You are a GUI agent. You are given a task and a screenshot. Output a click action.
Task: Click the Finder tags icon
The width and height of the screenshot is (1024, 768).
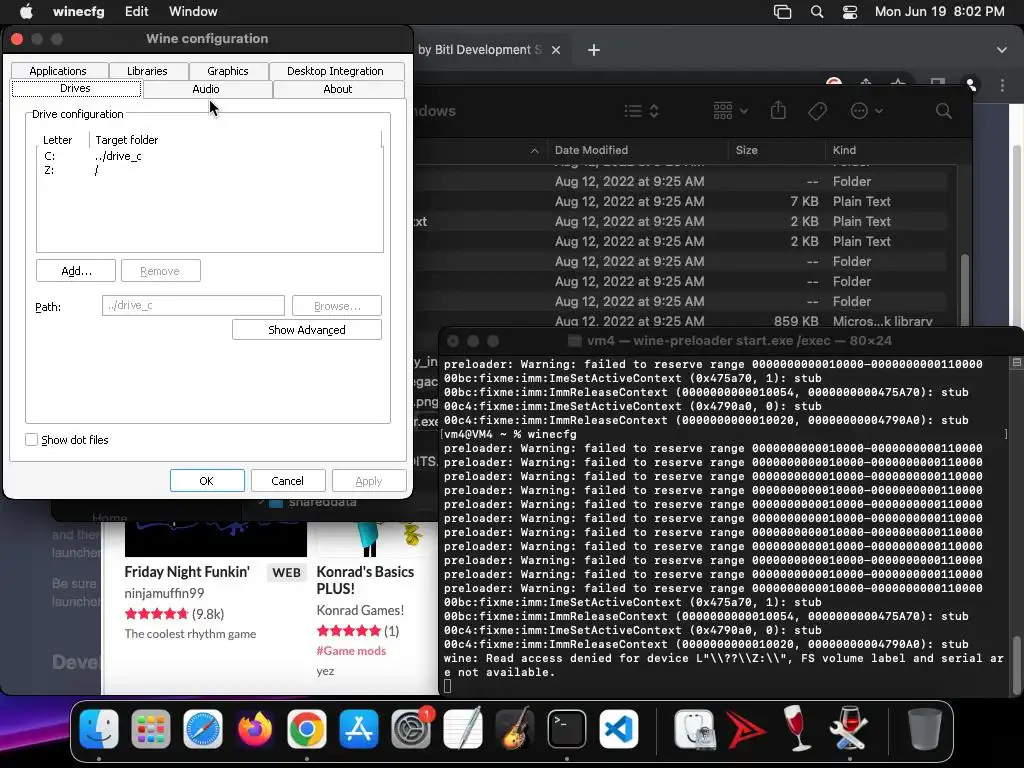(817, 111)
